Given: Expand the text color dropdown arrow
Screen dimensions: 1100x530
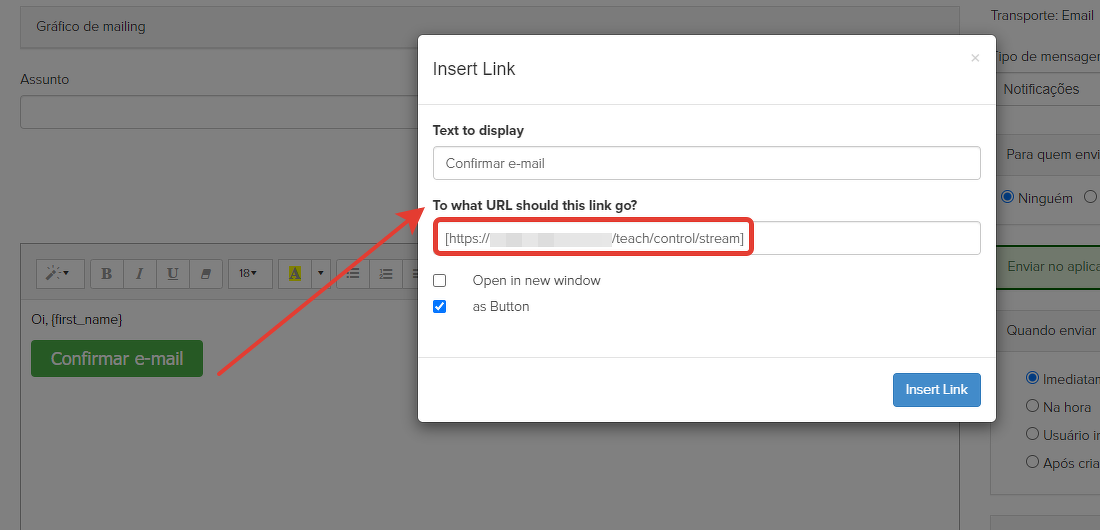Looking at the screenshot, I should click(x=321, y=273).
